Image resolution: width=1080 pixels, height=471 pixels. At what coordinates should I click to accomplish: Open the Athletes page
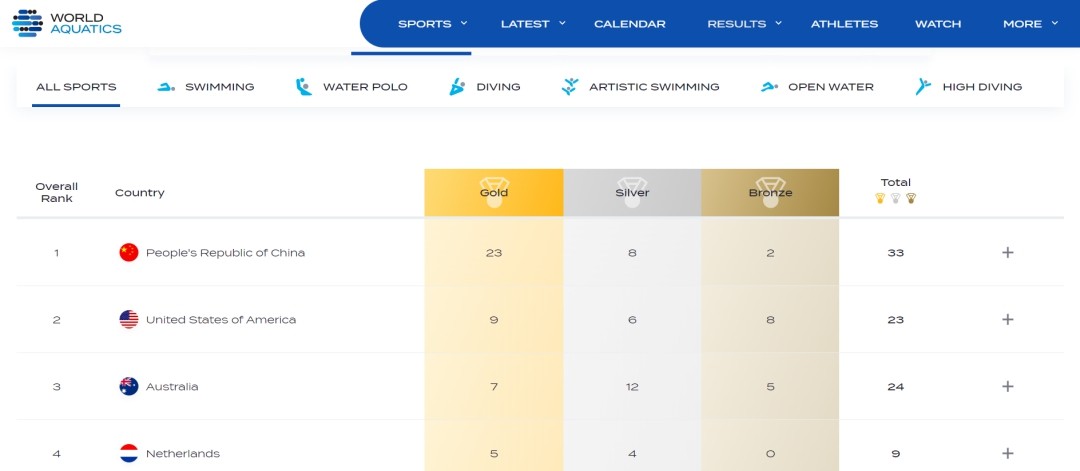pyautogui.click(x=844, y=24)
